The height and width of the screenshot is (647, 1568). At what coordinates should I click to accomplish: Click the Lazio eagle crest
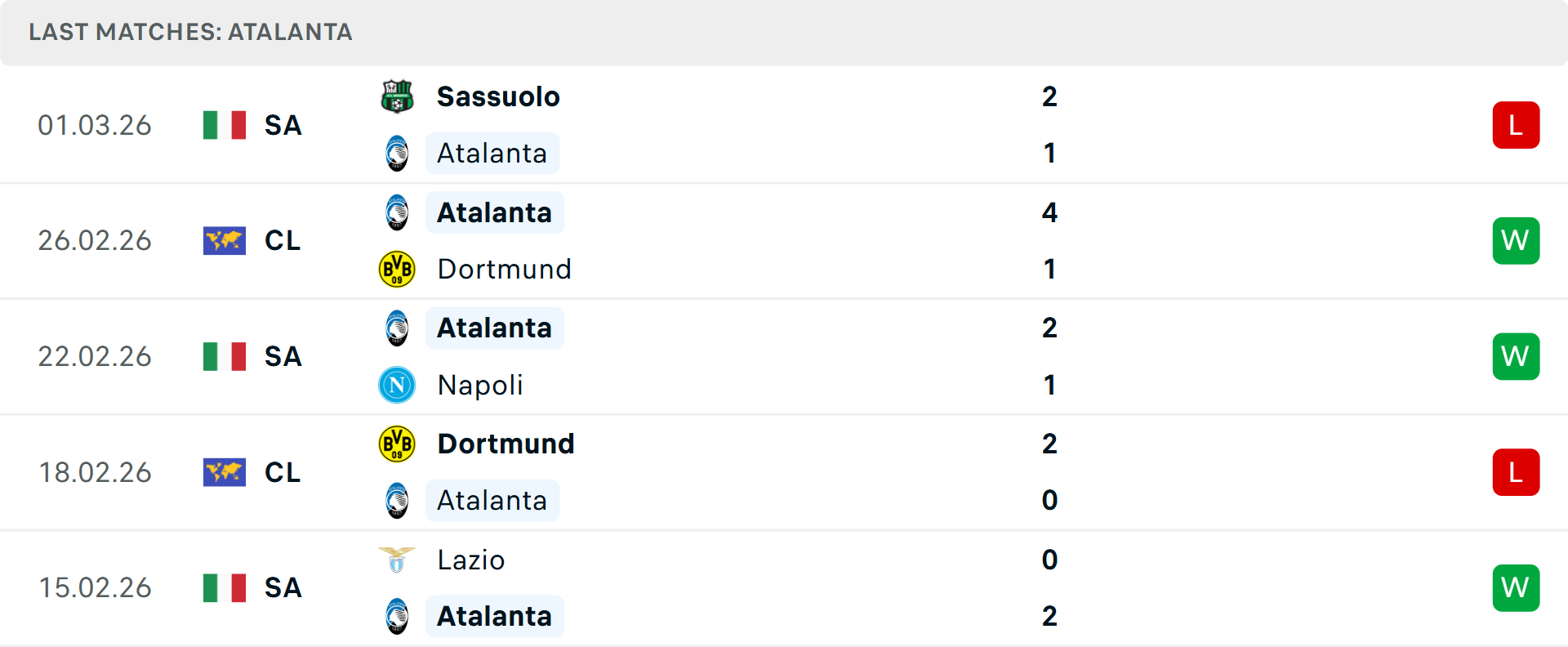(x=397, y=560)
